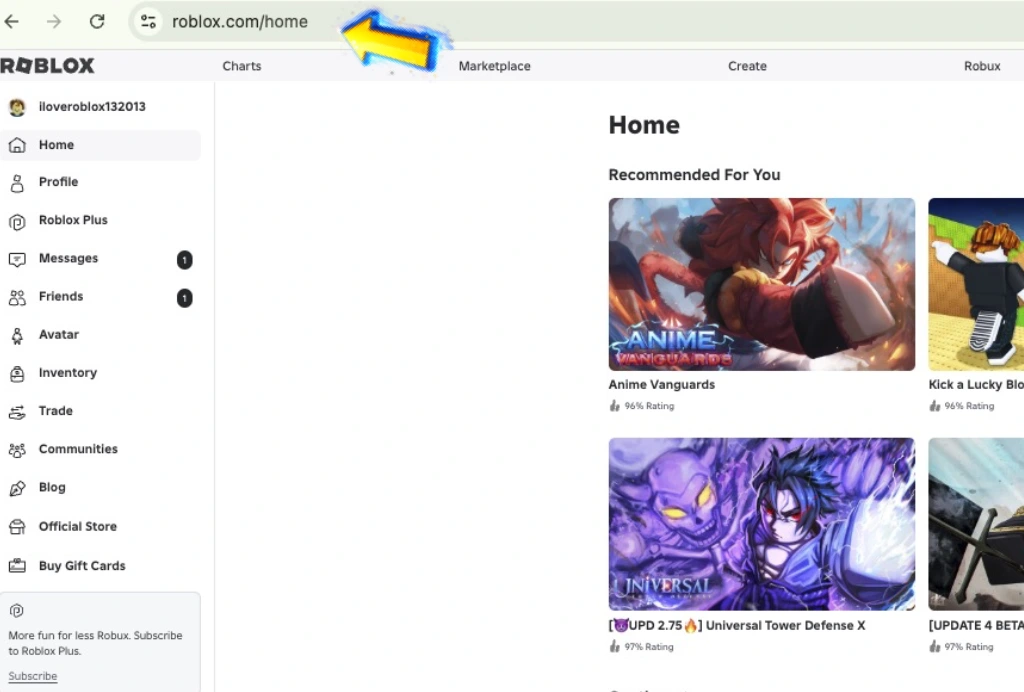Click the Profile person icon
Viewport: 1024px width, 692px height.
point(17,183)
